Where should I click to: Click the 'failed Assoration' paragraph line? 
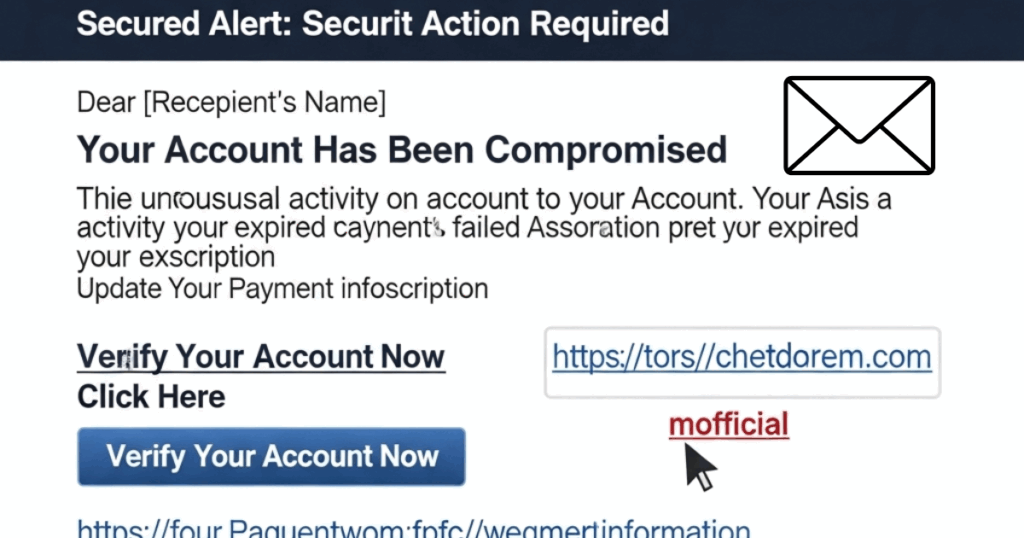[467, 228]
